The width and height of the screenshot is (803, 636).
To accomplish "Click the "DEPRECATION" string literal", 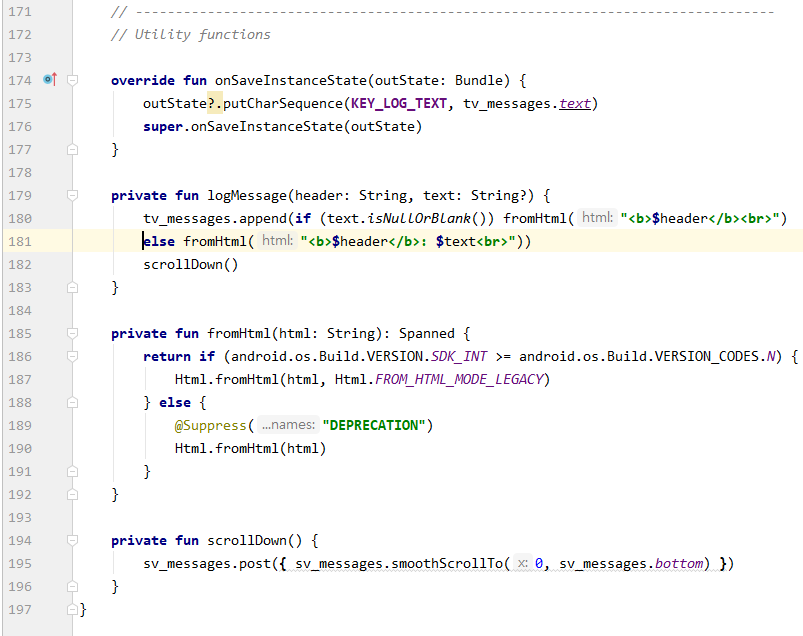I will (375, 425).
